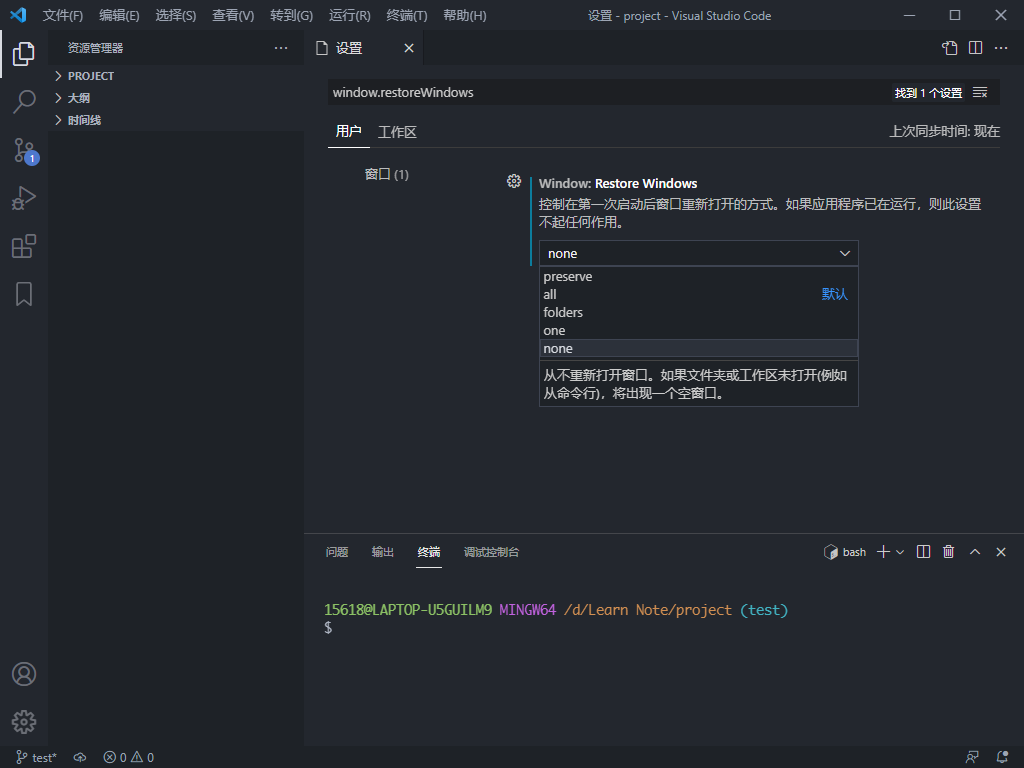The image size is (1024, 768).
Task: Open Run and Debug view
Action: point(24,199)
